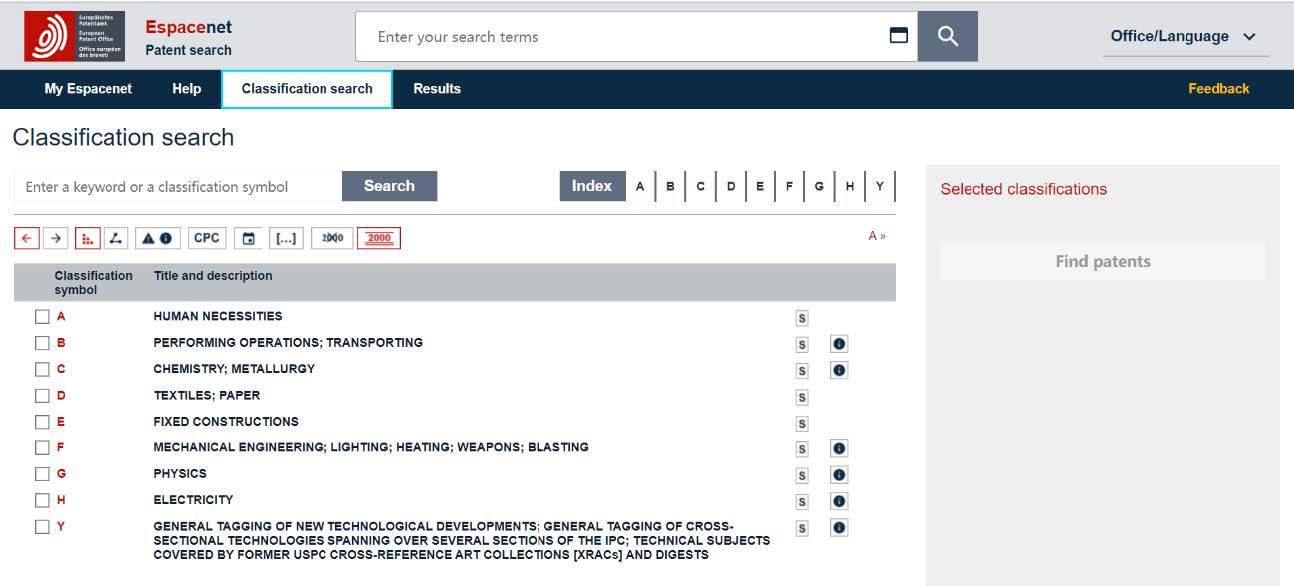The image size is (1294, 586).
Task: Check the box for section G
Action: (42, 474)
